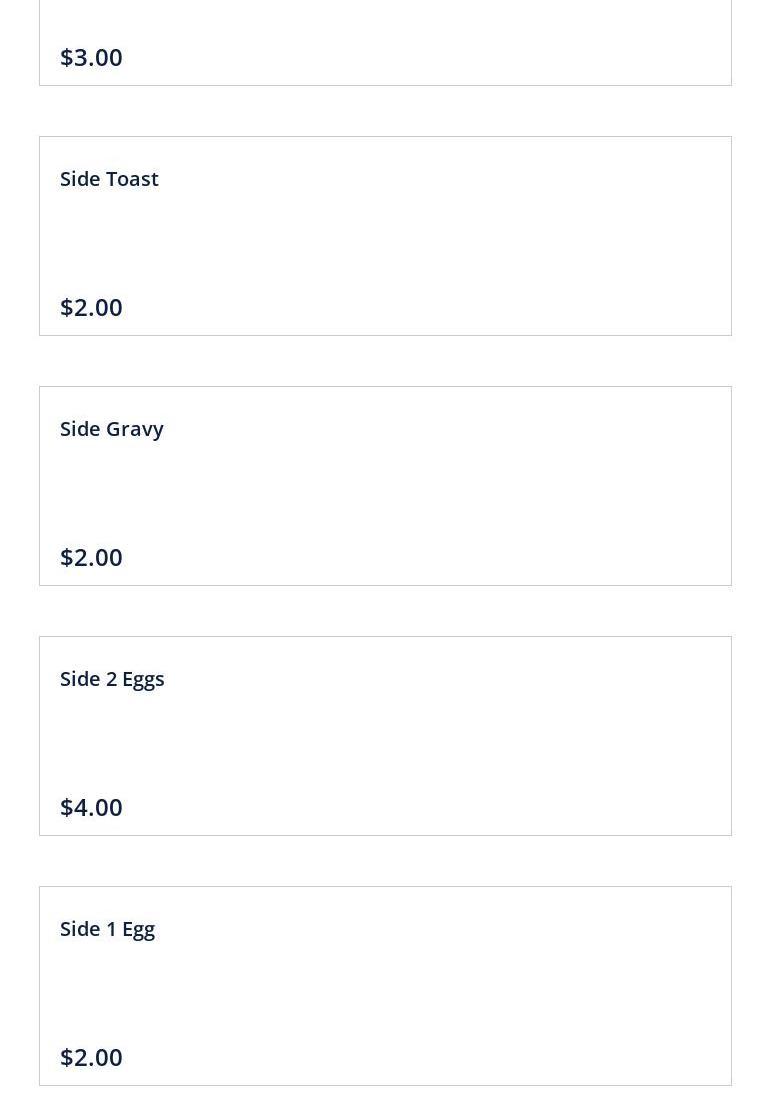Click the Side 1 Egg title
The height and width of the screenshot is (1110, 770).
[108, 929]
